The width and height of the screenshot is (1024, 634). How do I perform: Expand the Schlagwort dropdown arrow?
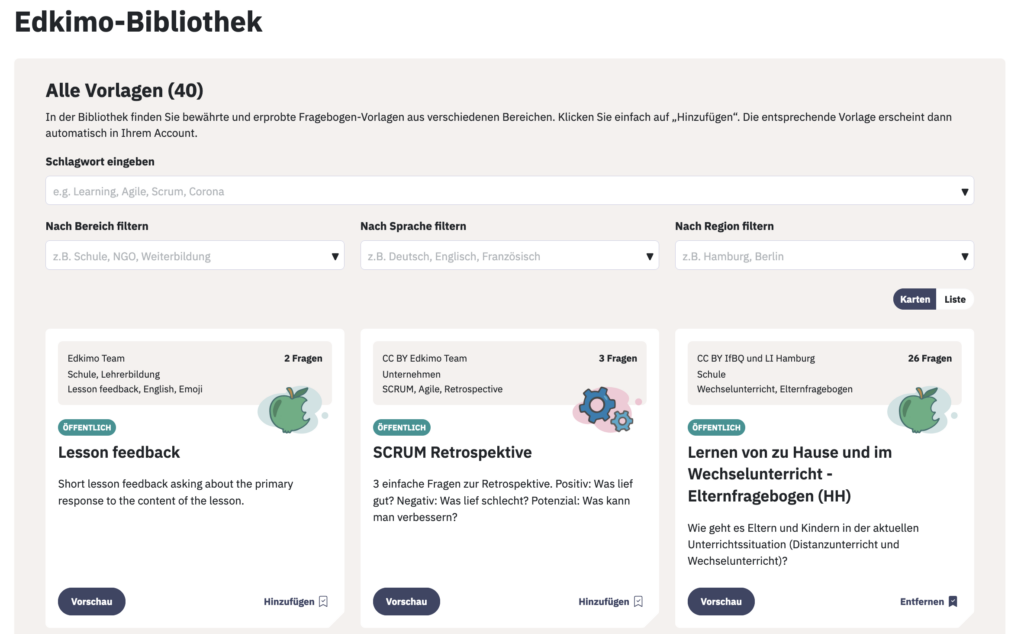click(x=964, y=191)
